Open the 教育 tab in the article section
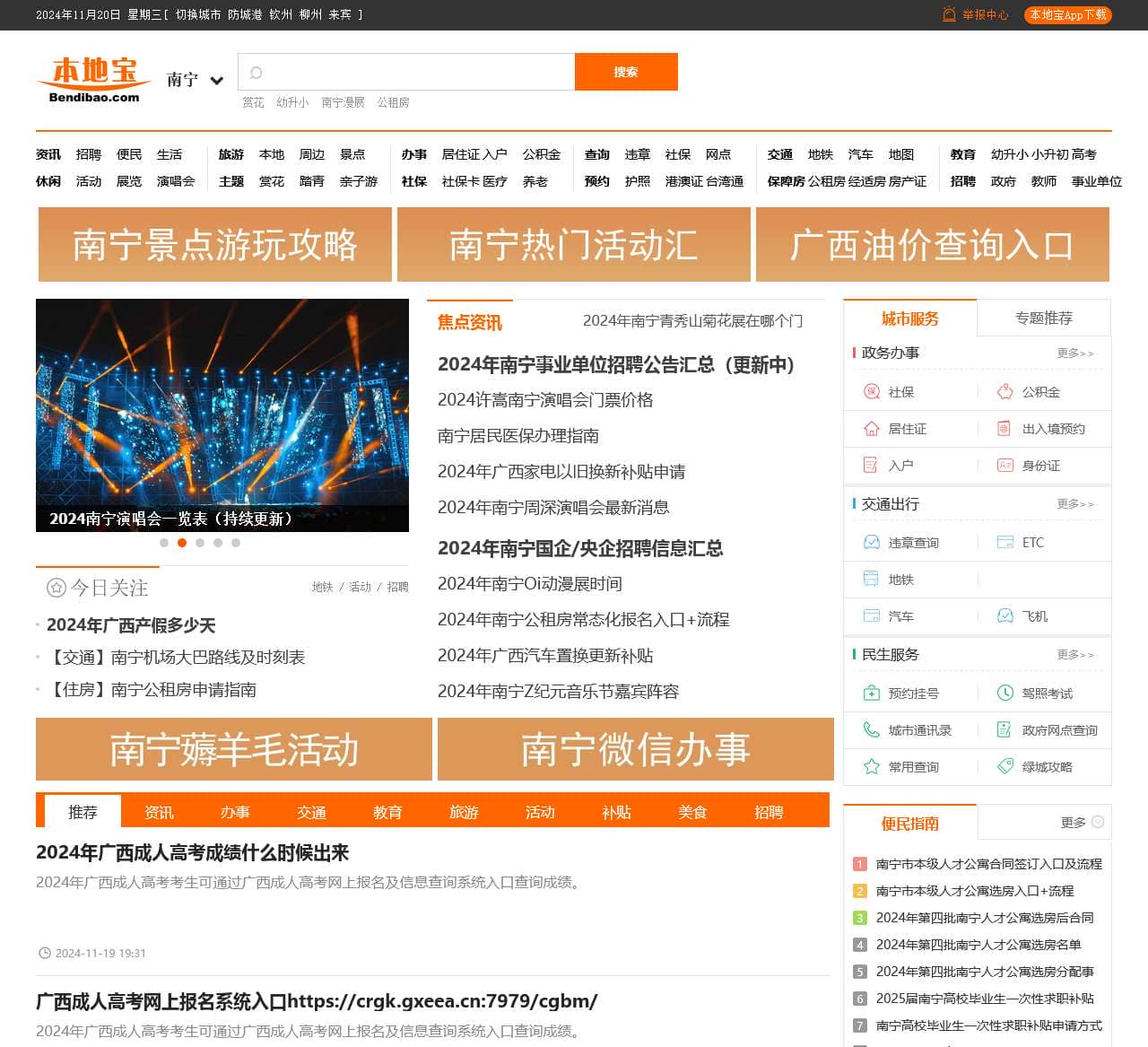The image size is (1148, 1047). tap(387, 812)
